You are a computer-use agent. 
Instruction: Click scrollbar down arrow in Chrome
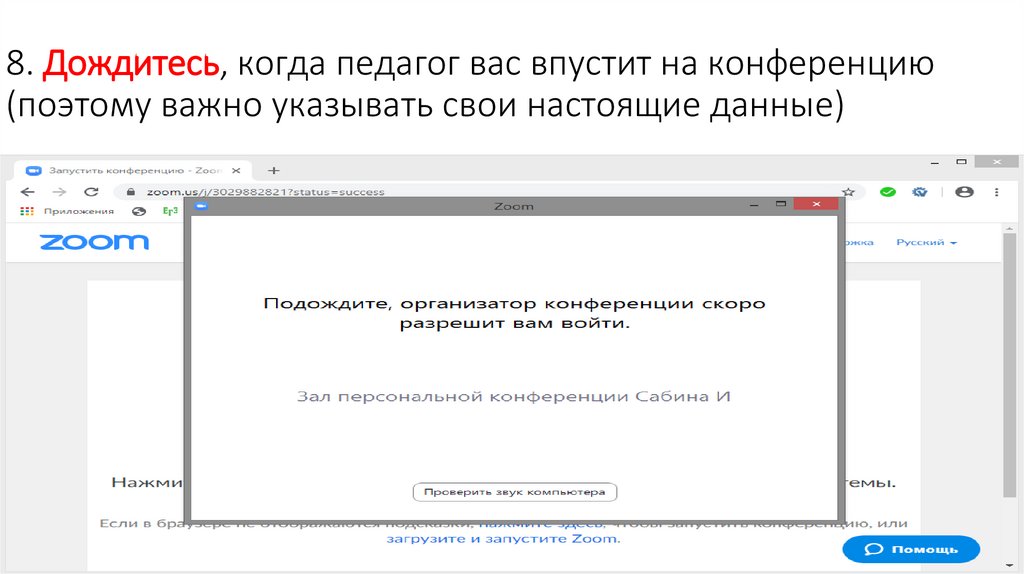tap(1010, 567)
